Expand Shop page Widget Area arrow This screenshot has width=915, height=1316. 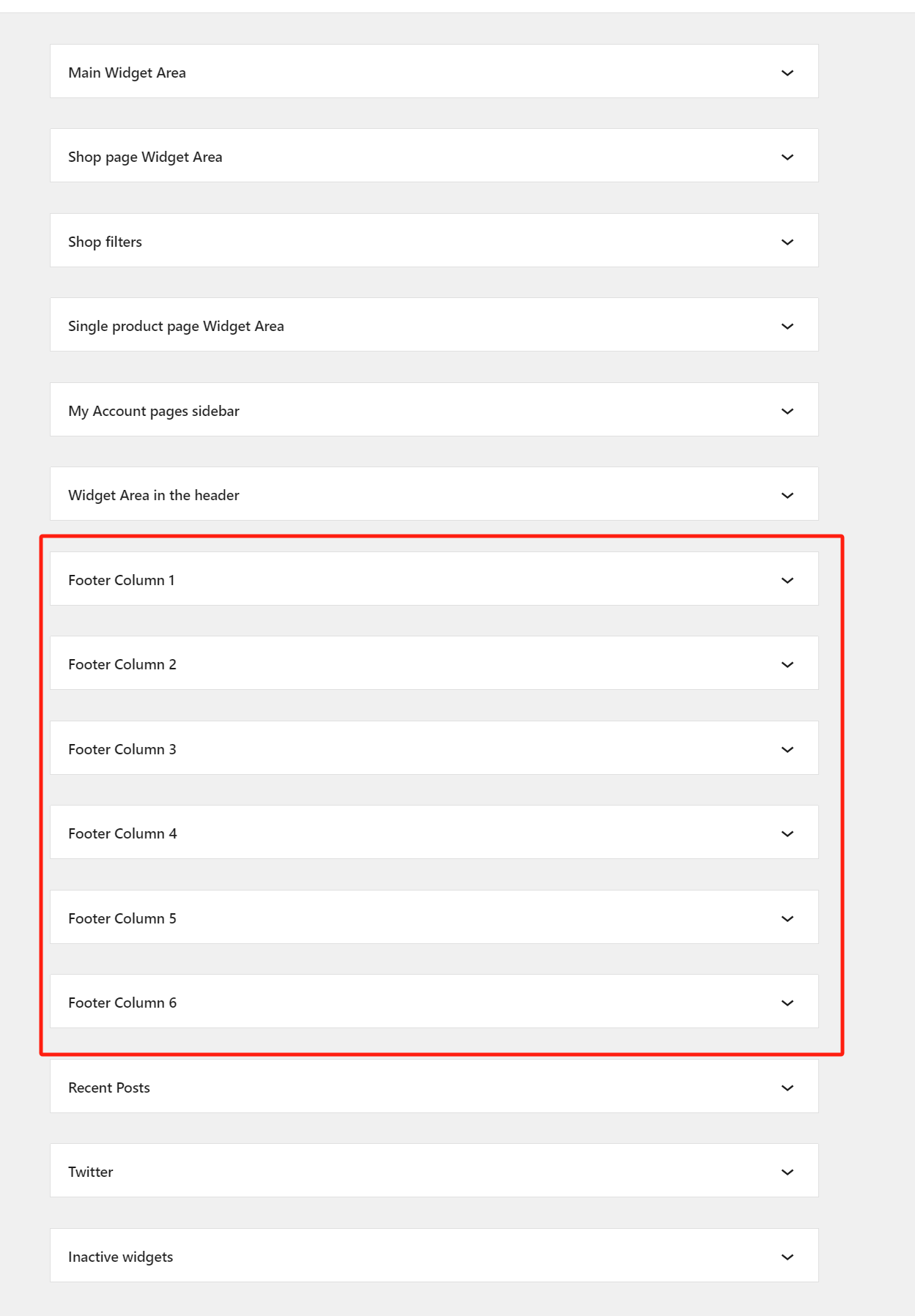point(788,157)
